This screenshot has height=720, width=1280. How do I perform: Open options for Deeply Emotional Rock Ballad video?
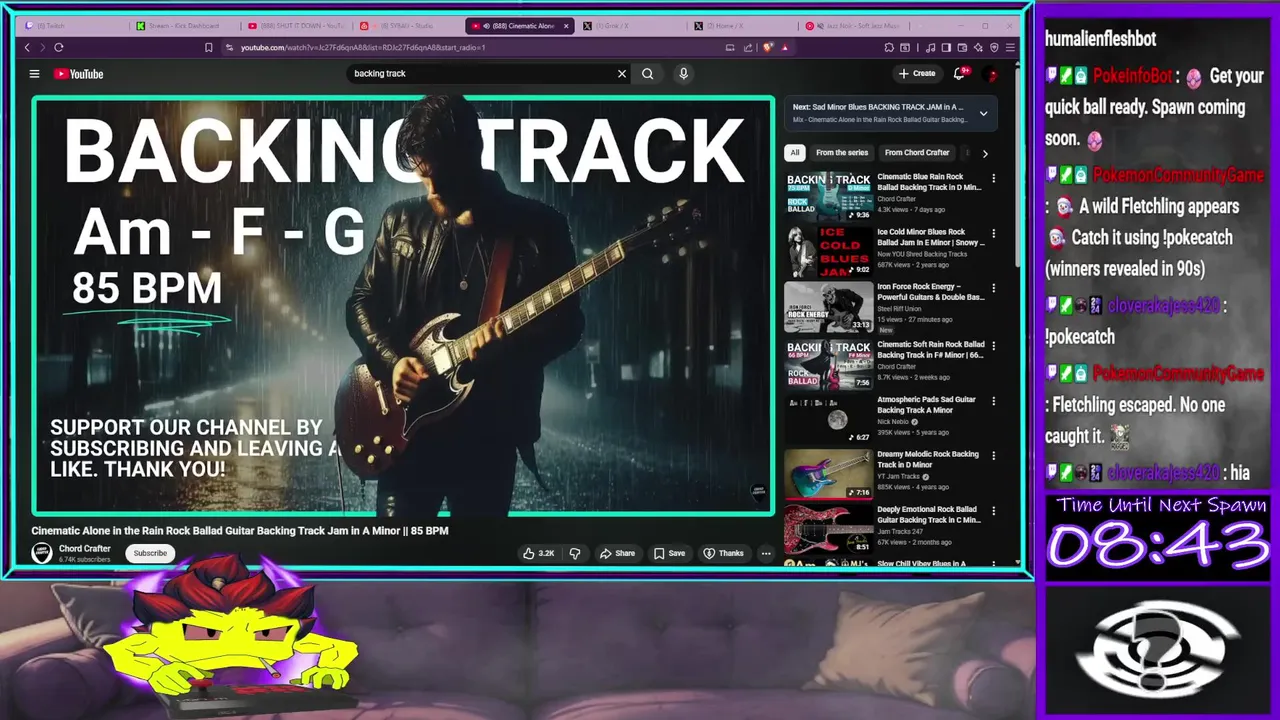point(993,511)
